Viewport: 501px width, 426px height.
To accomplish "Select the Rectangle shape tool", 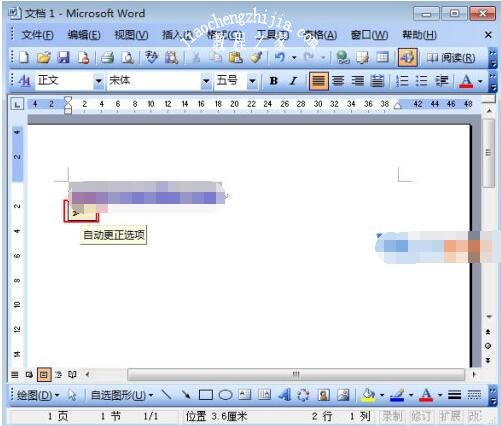I will [x=206, y=395].
